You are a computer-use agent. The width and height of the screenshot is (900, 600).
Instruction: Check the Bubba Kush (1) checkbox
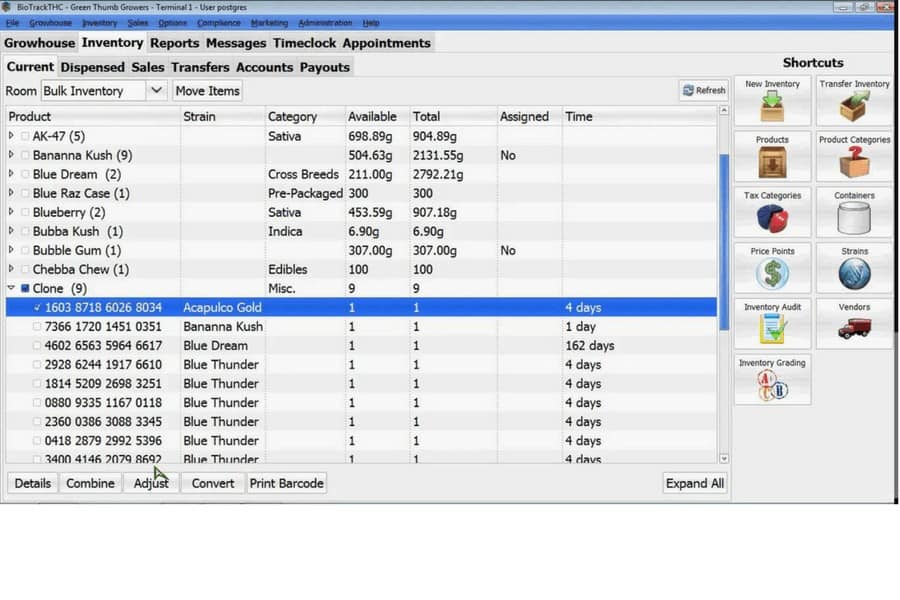tap(25, 231)
